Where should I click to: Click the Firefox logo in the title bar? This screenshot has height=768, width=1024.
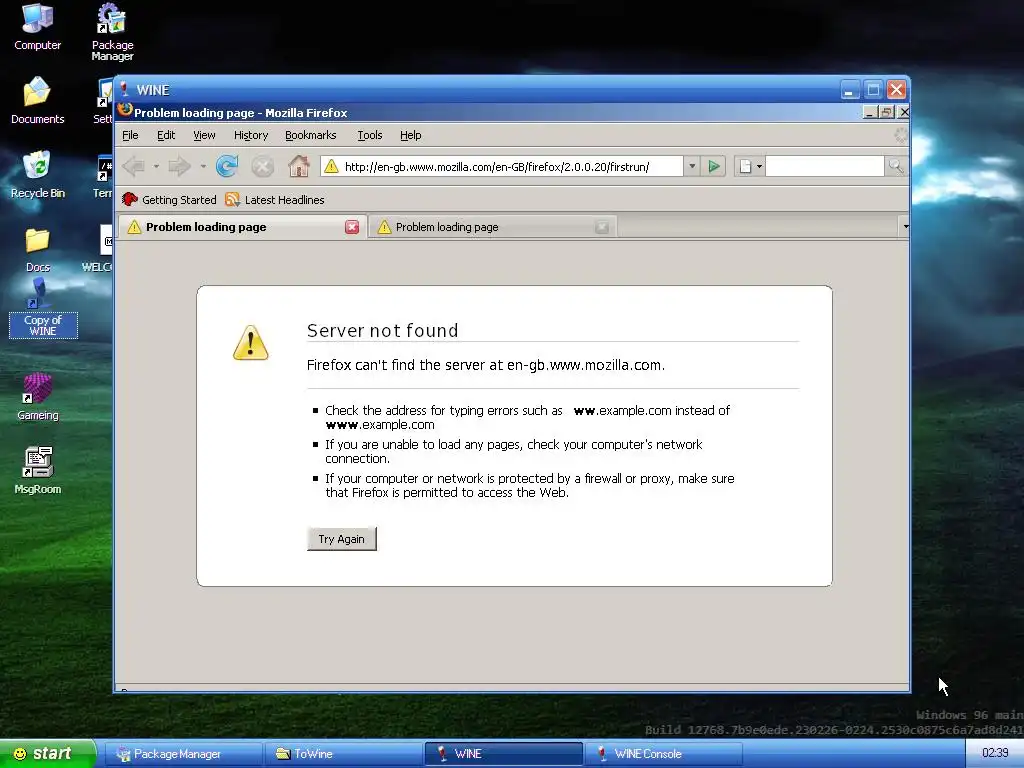click(x=124, y=110)
